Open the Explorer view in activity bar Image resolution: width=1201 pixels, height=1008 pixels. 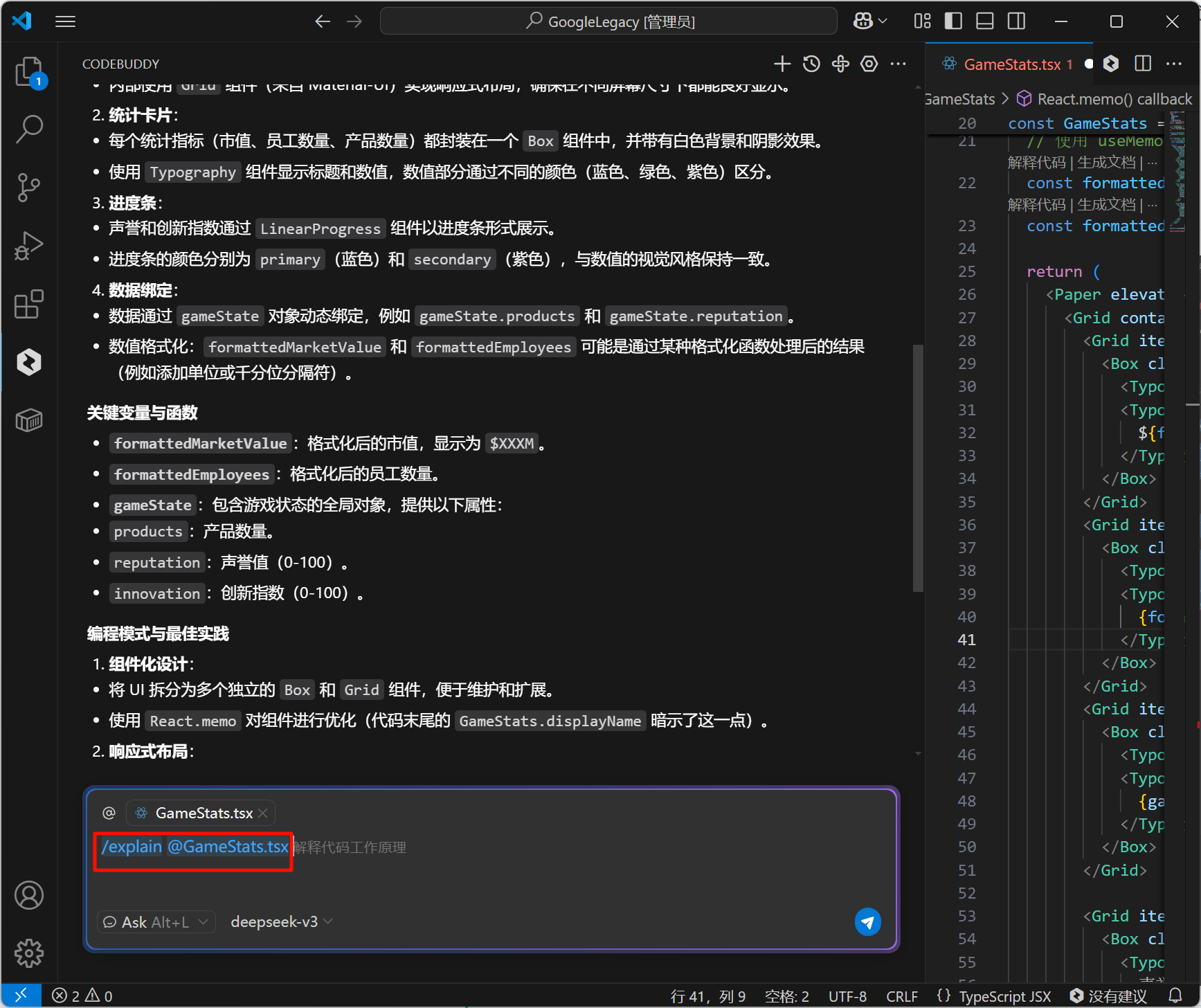point(28,71)
